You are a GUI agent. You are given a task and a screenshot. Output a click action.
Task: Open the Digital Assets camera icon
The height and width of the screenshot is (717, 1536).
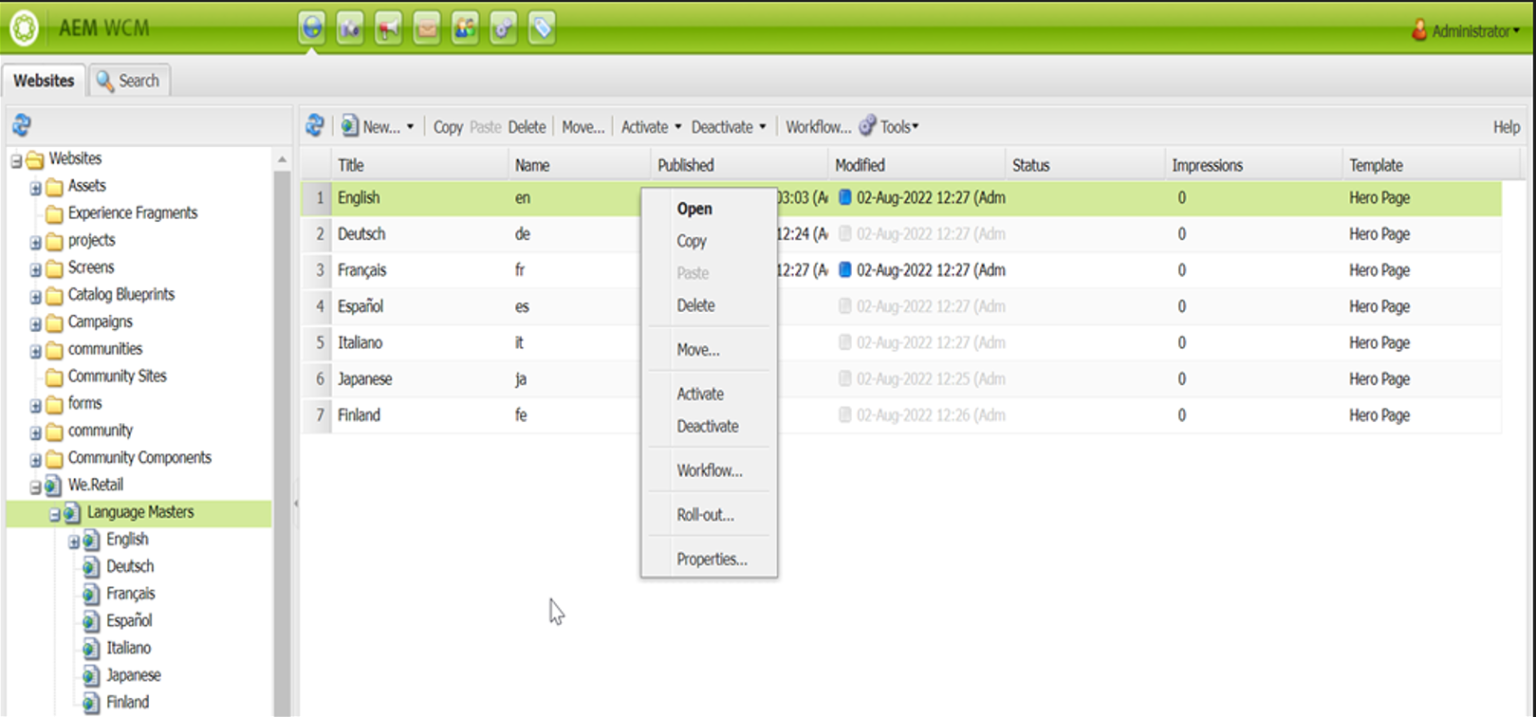[x=350, y=28]
